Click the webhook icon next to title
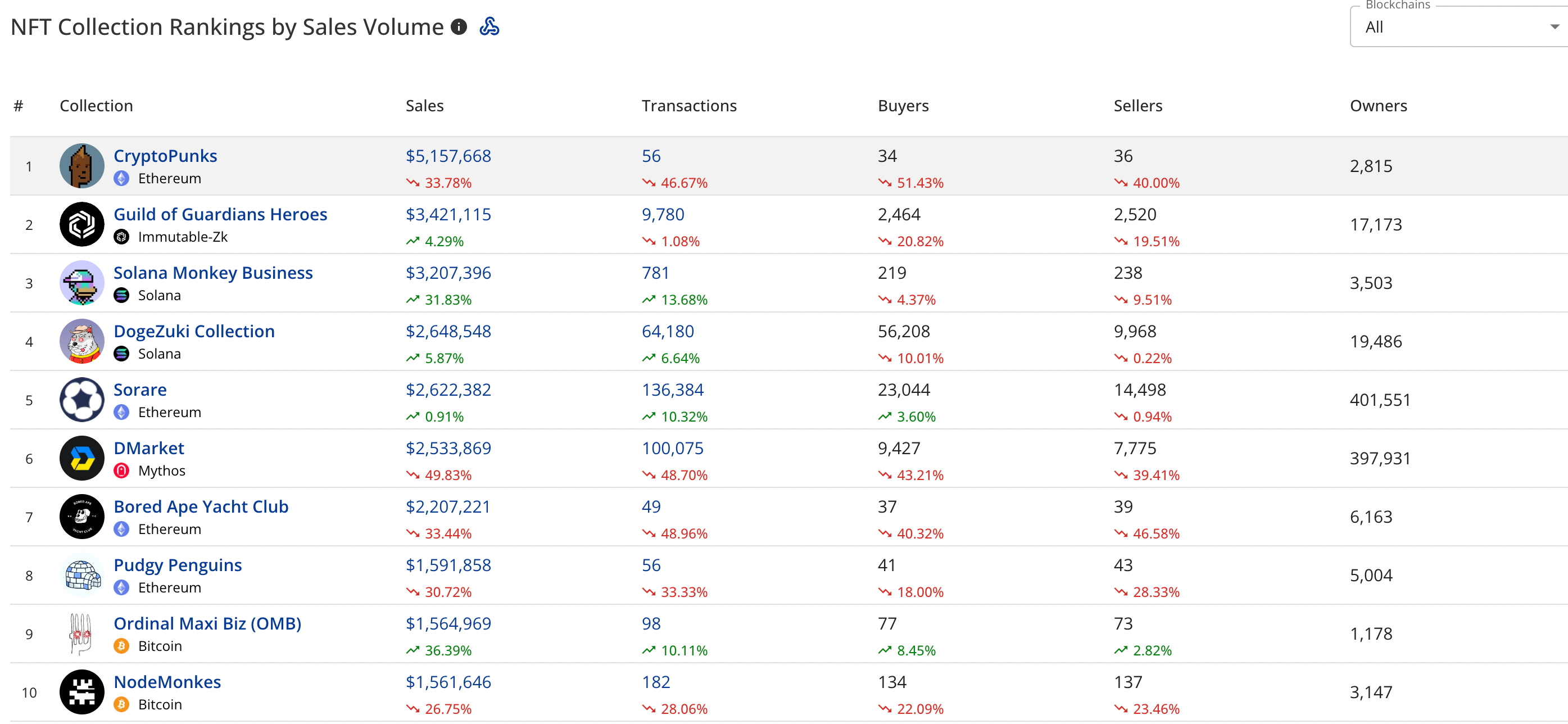This screenshot has width=1568, height=724. click(489, 27)
